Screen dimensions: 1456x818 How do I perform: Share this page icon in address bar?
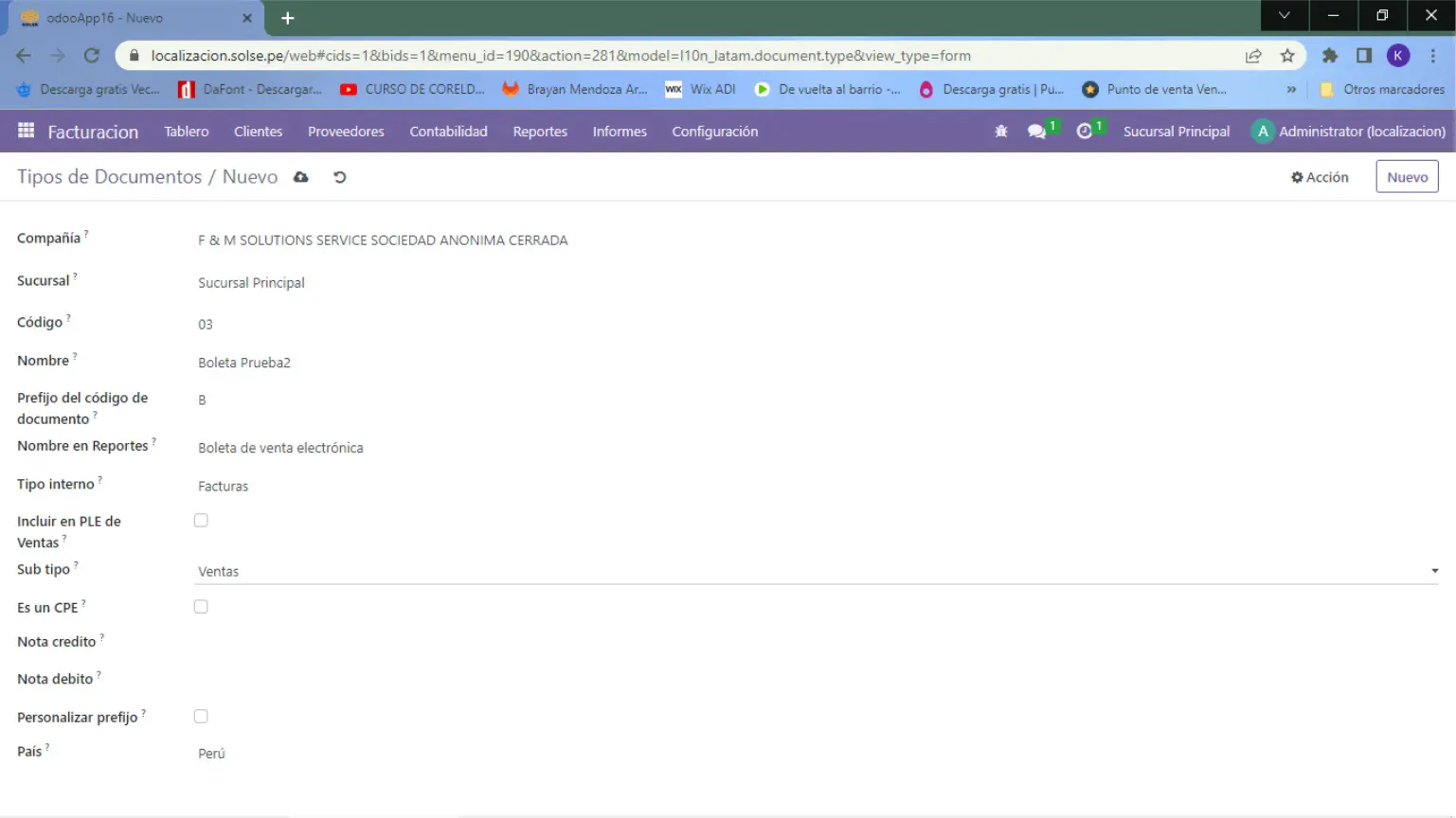pos(1253,56)
